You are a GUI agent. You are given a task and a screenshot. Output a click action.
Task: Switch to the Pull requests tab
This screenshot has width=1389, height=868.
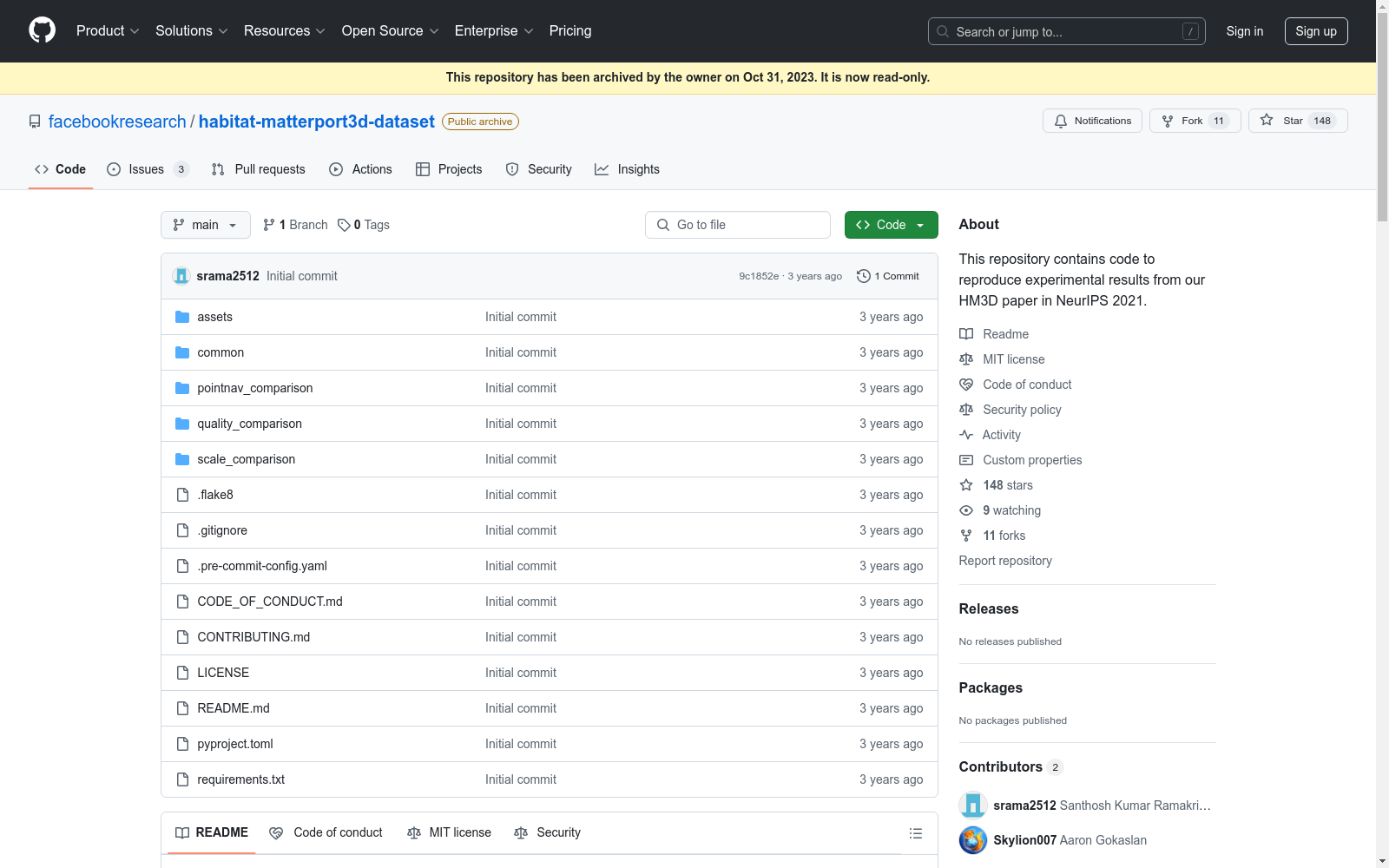click(x=258, y=169)
